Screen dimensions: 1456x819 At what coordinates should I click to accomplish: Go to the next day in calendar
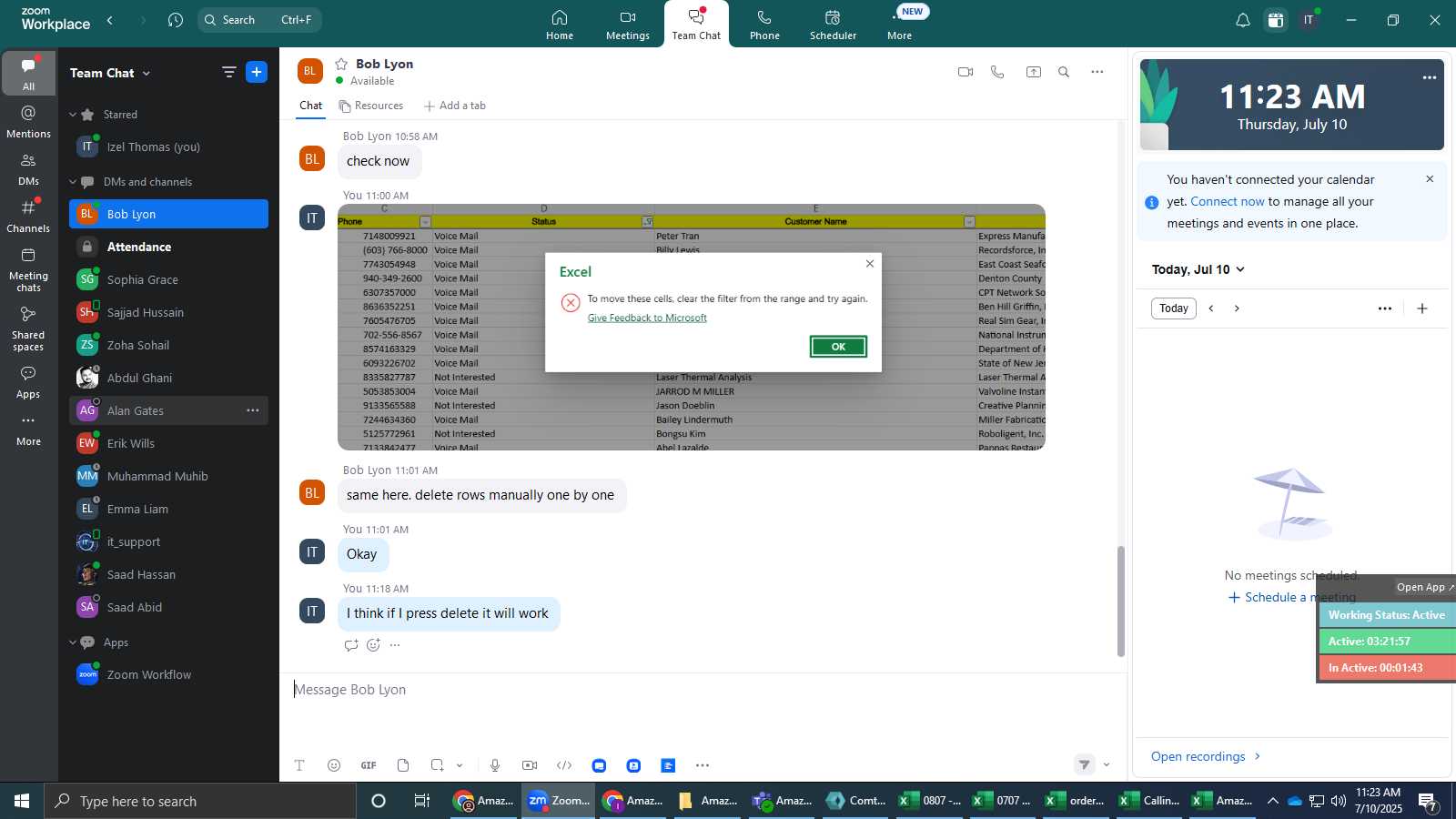tap(1237, 308)
